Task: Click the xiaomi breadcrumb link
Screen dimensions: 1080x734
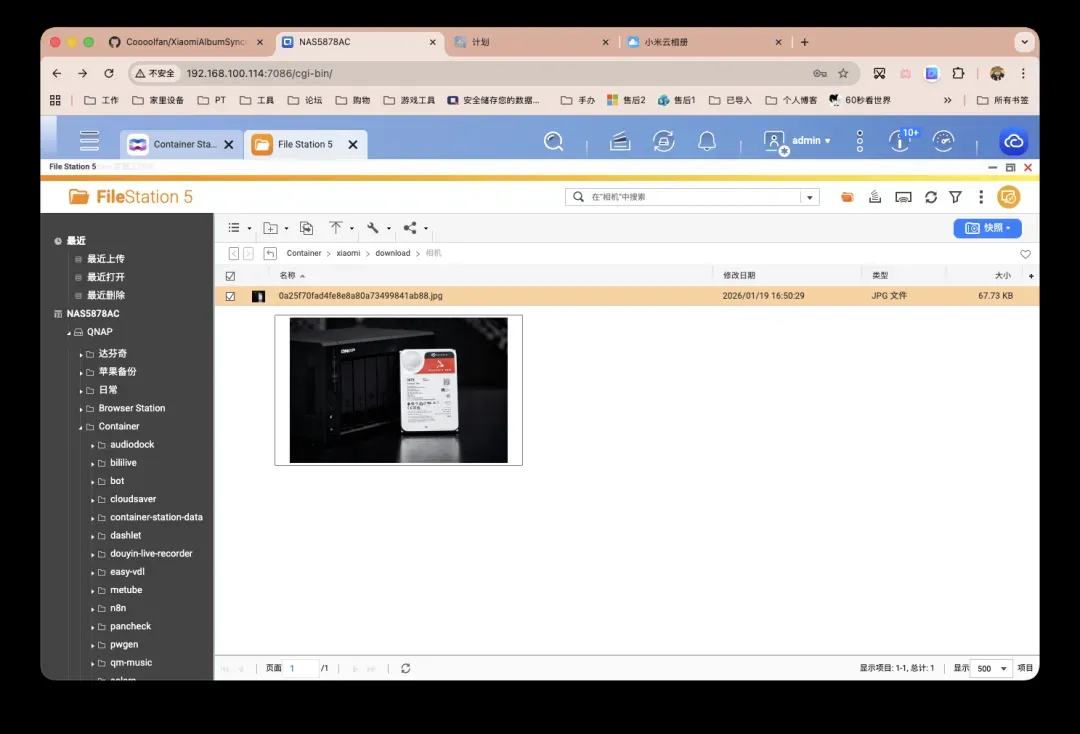Action: point(348,254)
